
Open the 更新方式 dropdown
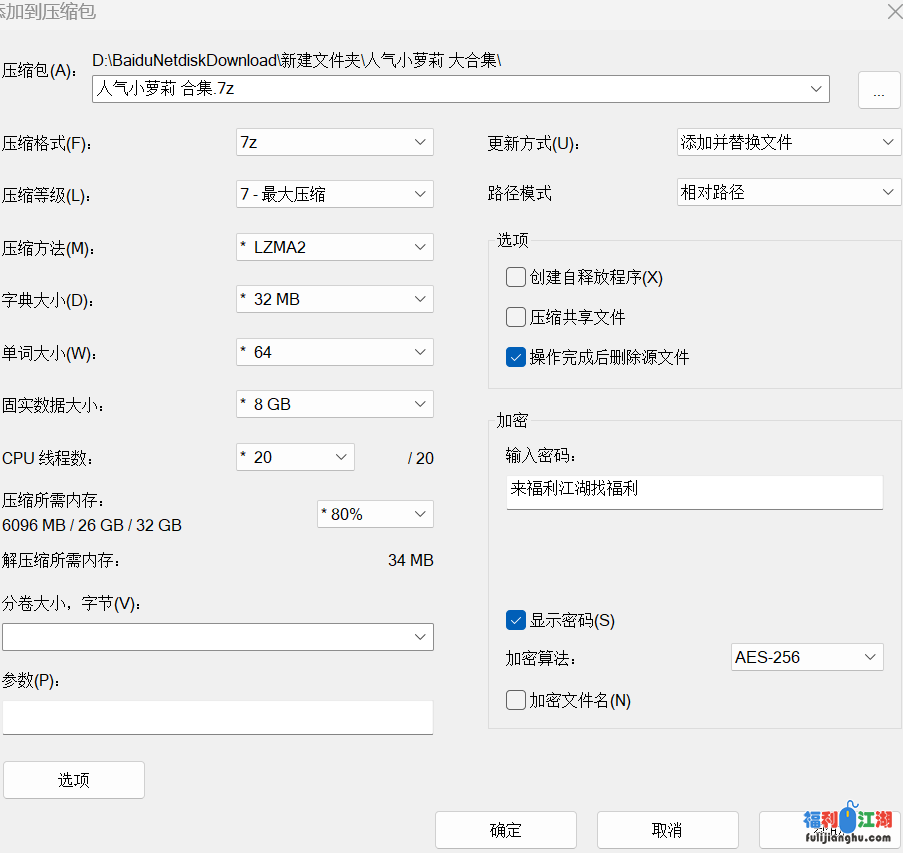pyautogui.click(x=789, y=142)
